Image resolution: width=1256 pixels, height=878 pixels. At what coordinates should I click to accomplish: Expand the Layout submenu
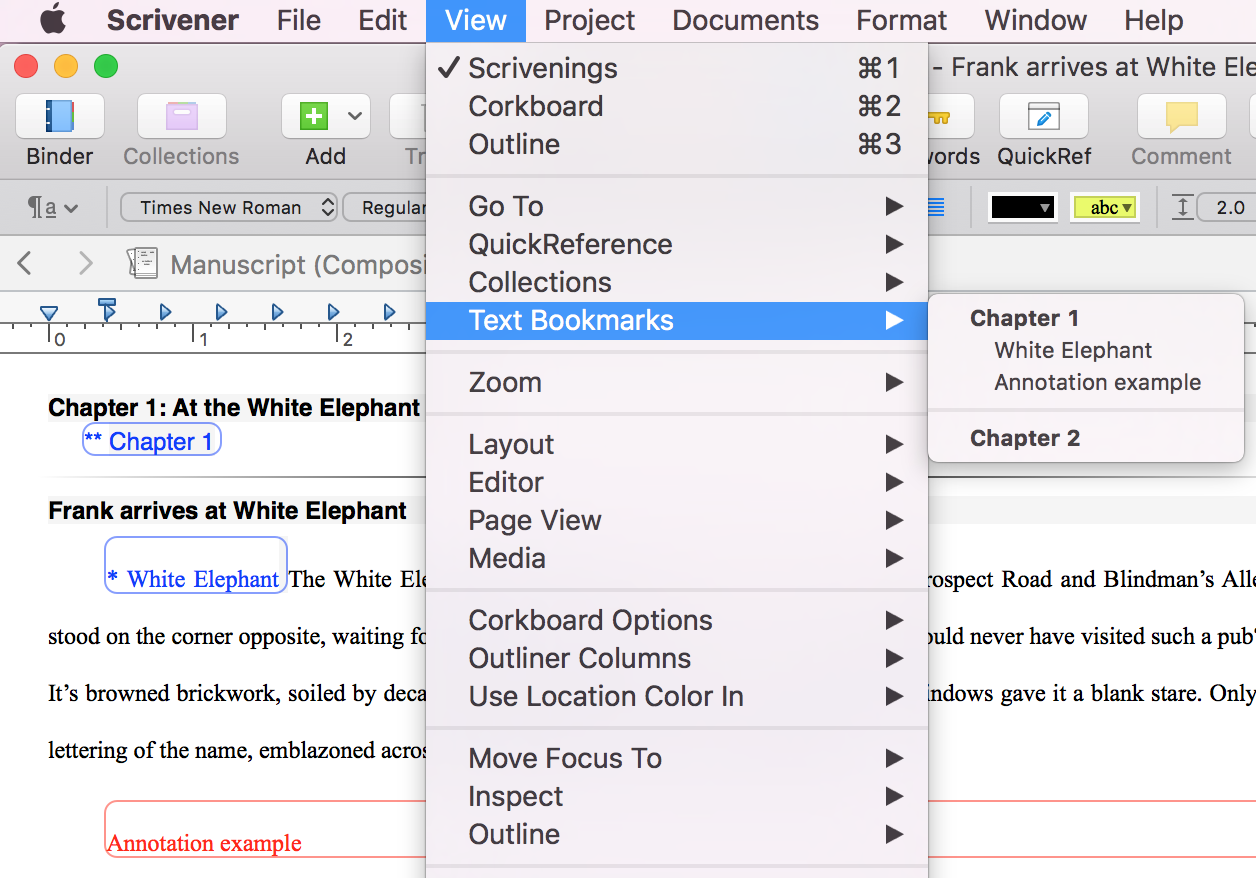(677, 444)
